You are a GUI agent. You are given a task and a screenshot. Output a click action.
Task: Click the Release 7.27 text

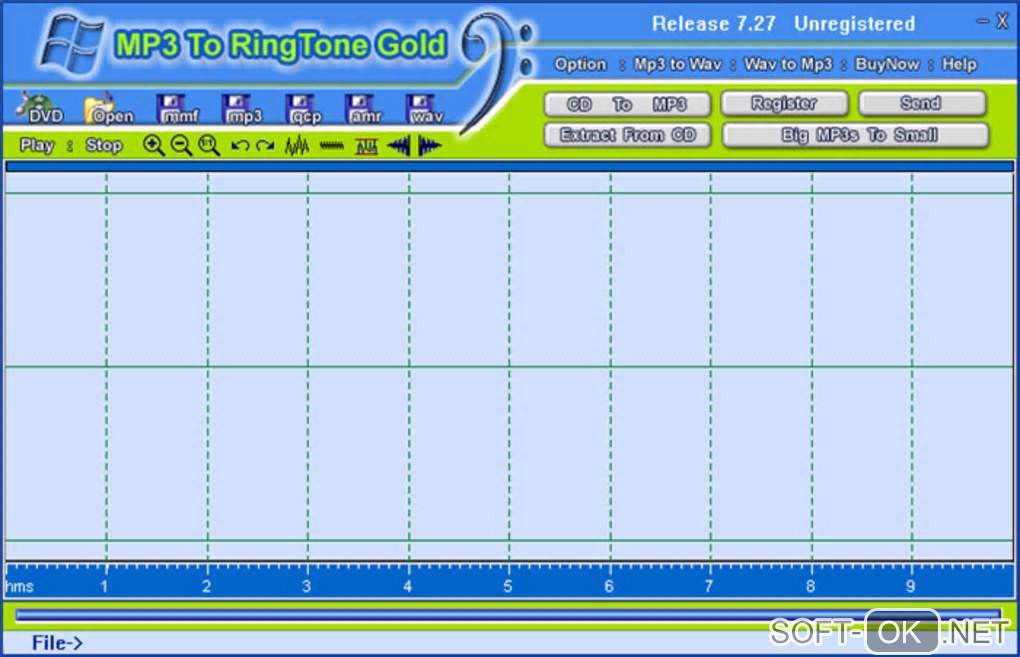(x=714, y=24)
